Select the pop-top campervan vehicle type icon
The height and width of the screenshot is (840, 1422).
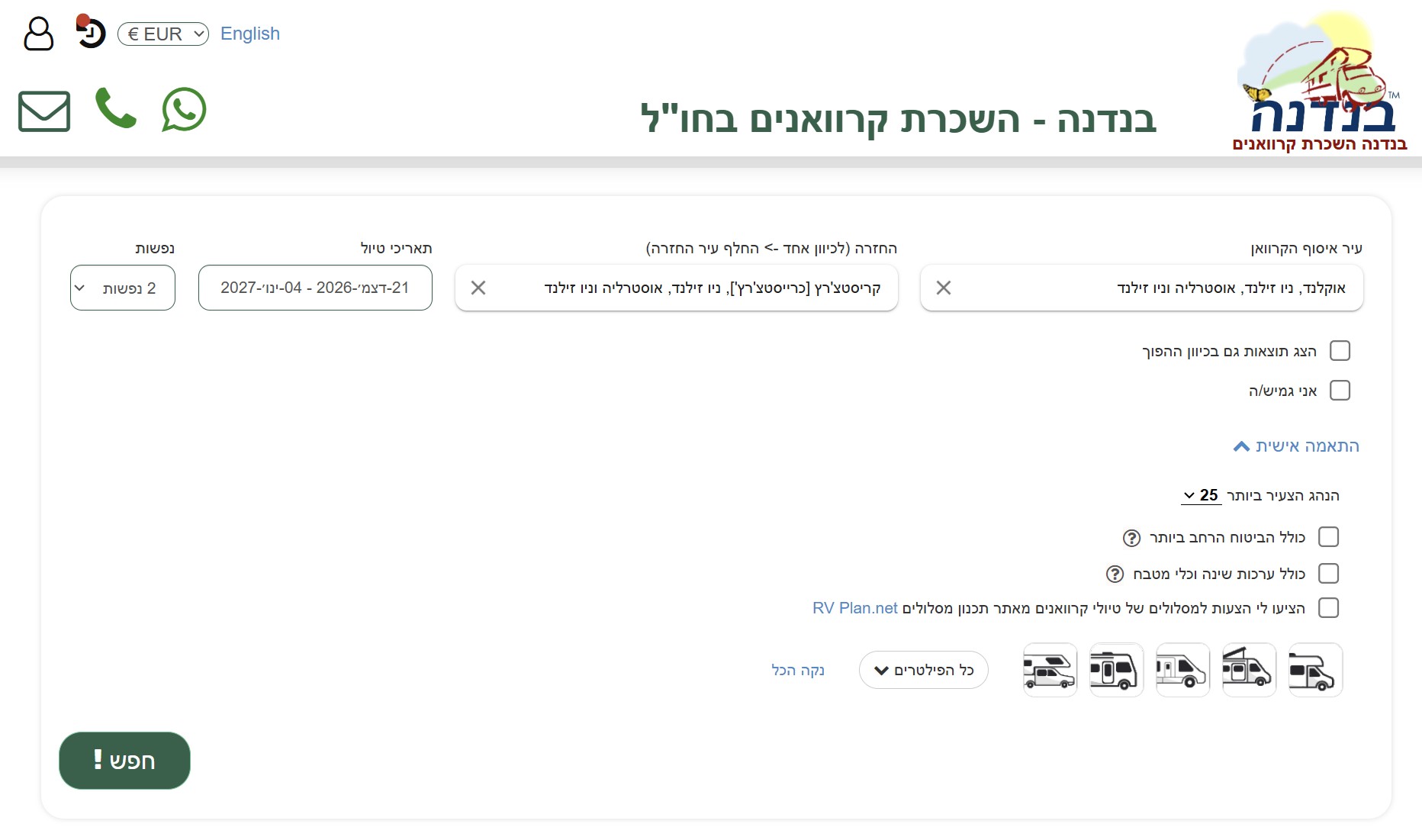coord(1249,669)
